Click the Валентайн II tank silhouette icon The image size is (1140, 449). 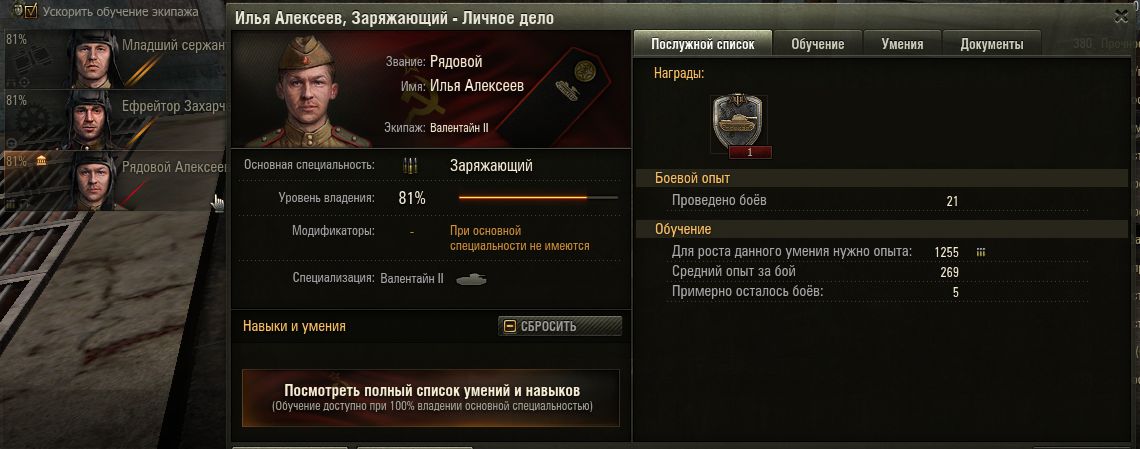[x=471, y=278]
